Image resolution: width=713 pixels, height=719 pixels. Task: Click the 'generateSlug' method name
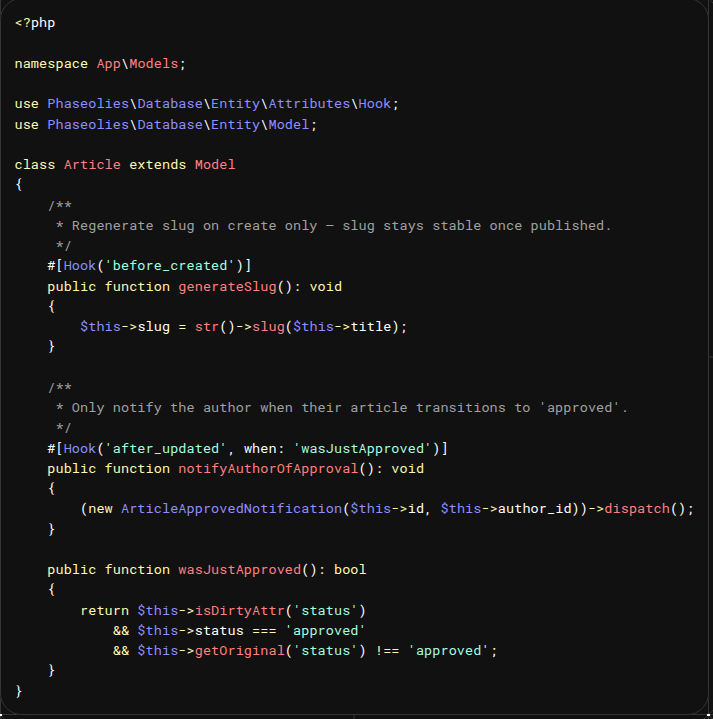coord(227,287)
